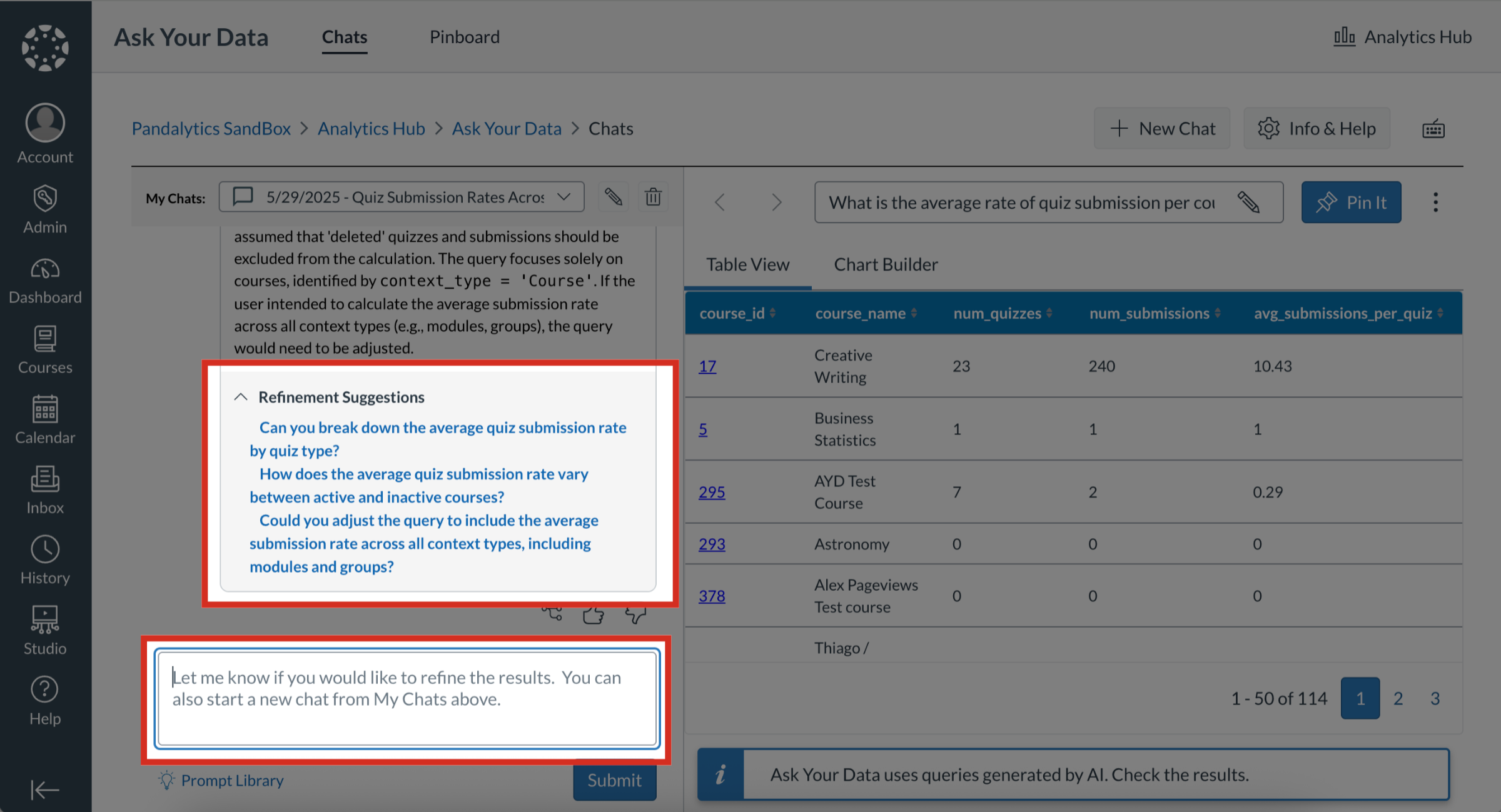Go to results page 2
1501x812 pixels.
(1398, 698)
